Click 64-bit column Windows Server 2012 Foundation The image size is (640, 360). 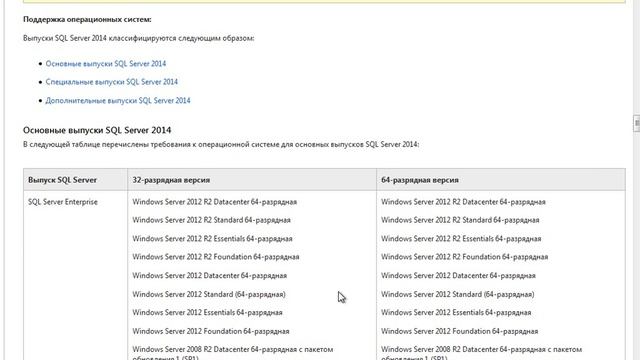pyautogui.click(x=460, y=331)
